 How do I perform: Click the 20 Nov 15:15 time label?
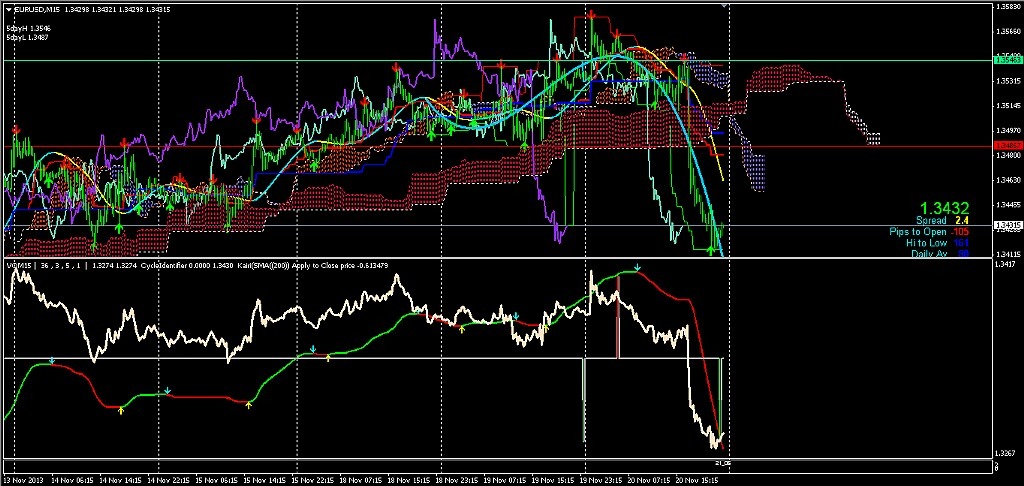point(696,480)
